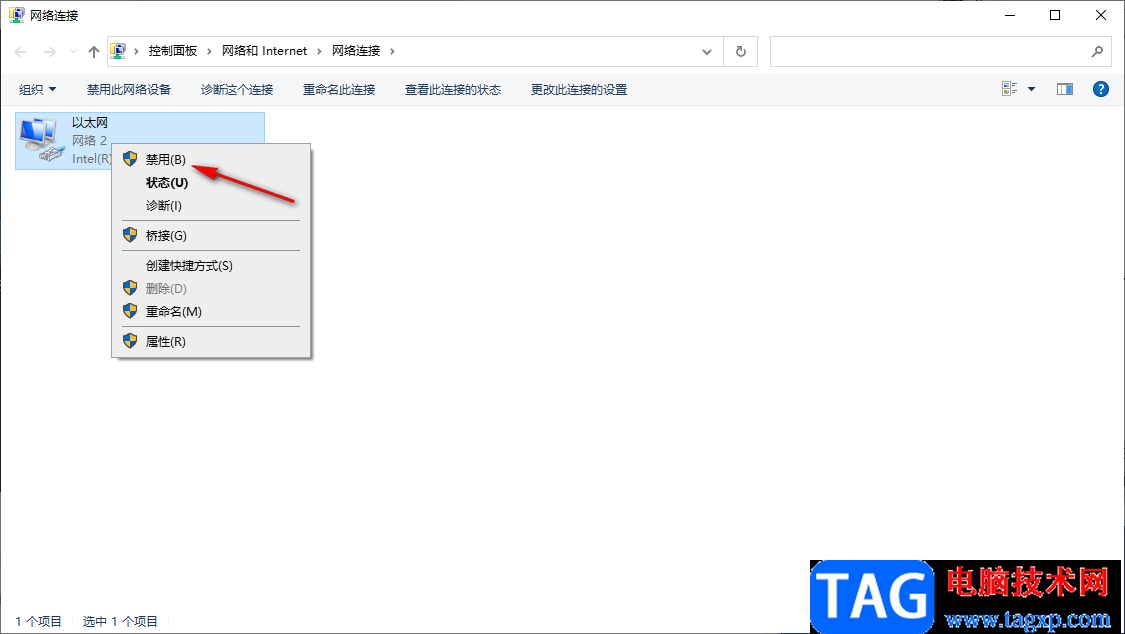This screenshot has height=634, width=1125.
Task: Open help with the blue question icon
Action: pos(1101,89)
